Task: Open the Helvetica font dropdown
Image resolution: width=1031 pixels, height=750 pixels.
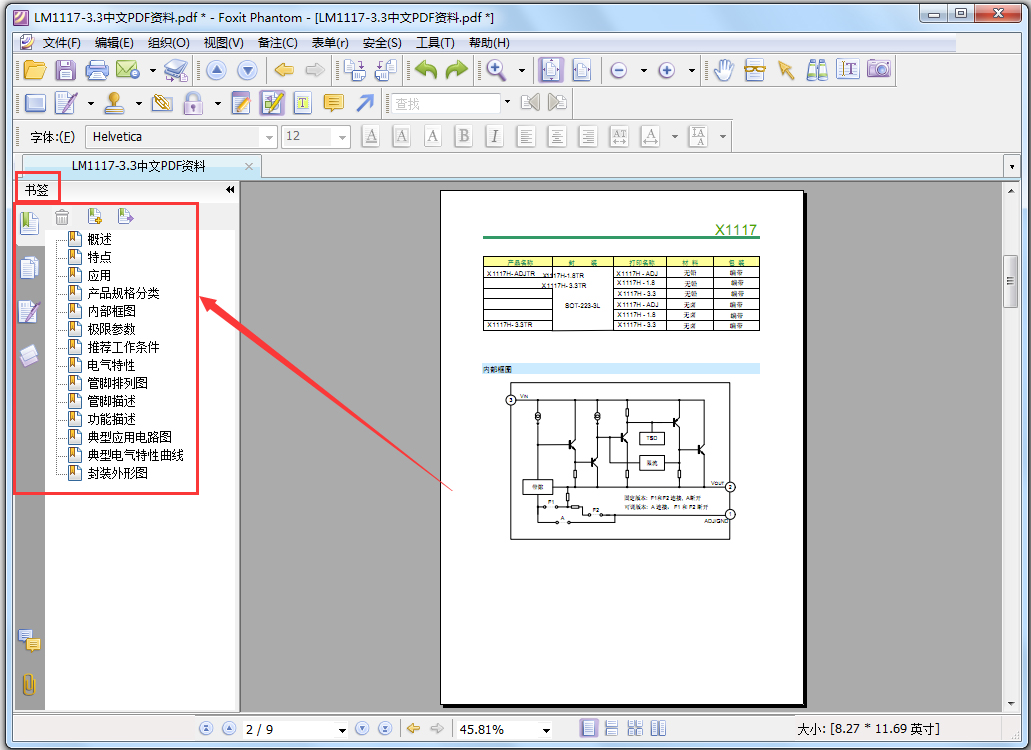Action: click(269, 137)
